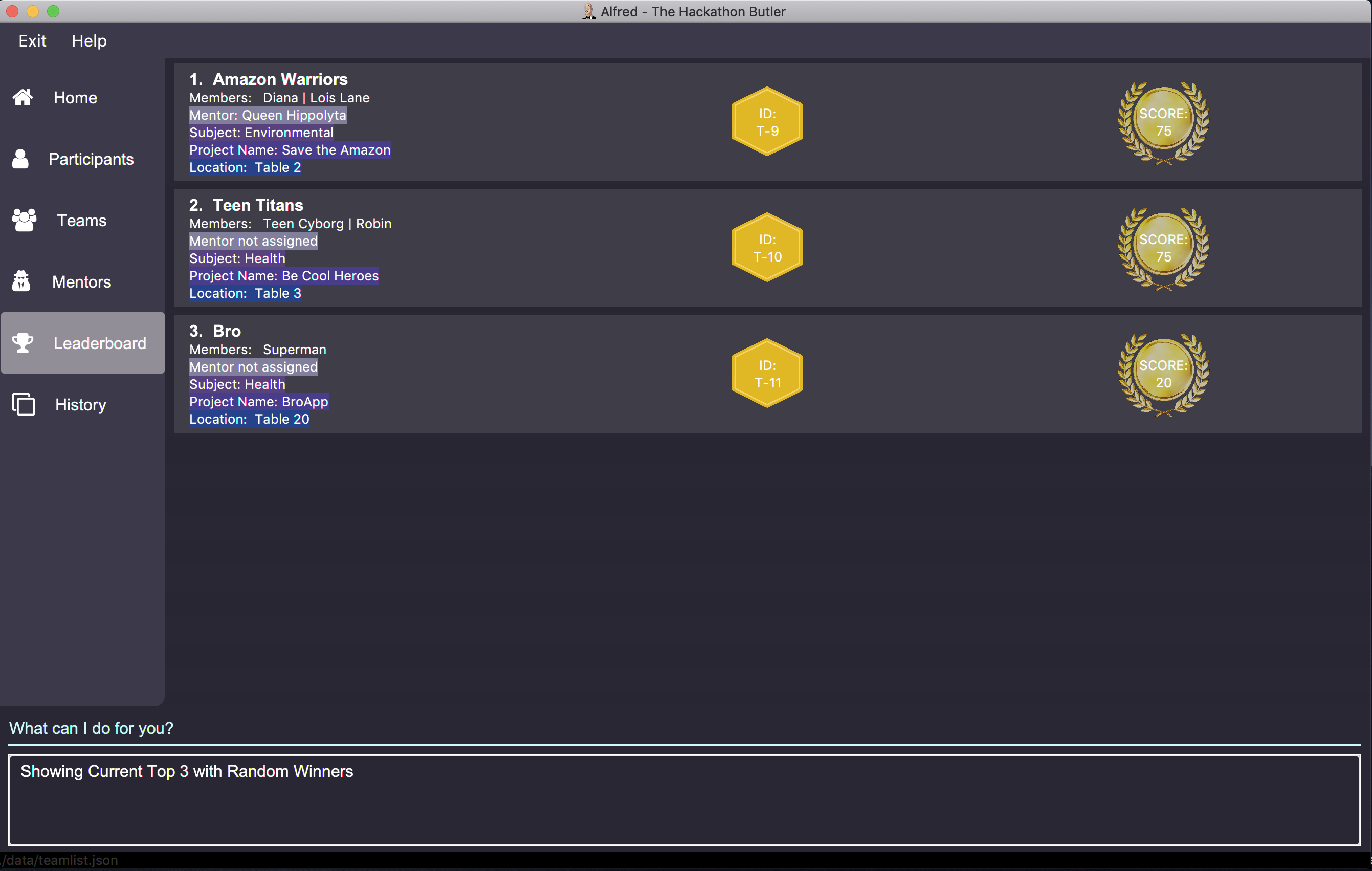Image resolution: width=1372 pixels, height=871 pixels.
Task: Click the ID T-11 hexagon badge
Action: [x=767, y=374]
